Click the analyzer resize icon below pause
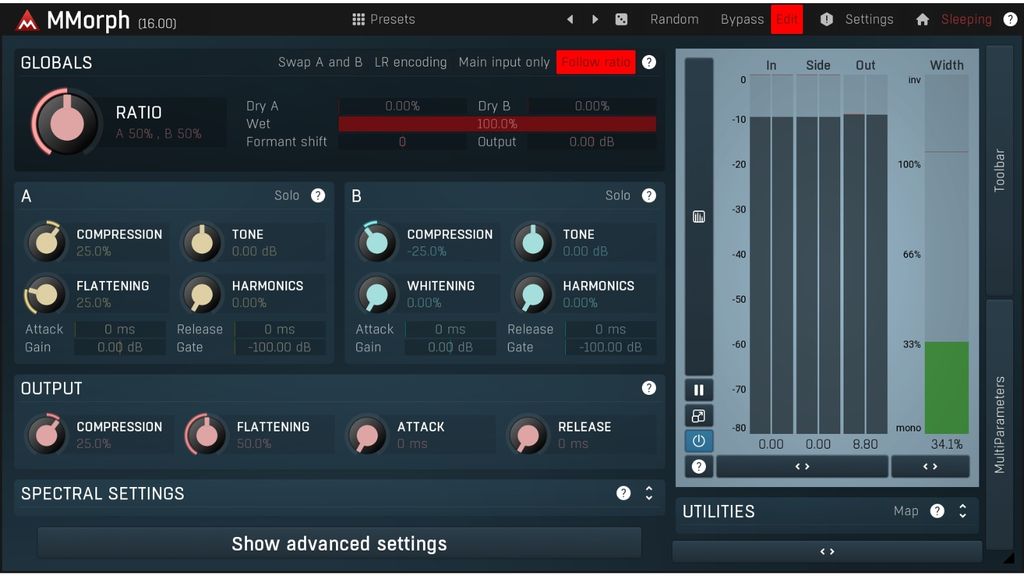This screenshot has width=1024, height=576. click(x=698, y=415)
